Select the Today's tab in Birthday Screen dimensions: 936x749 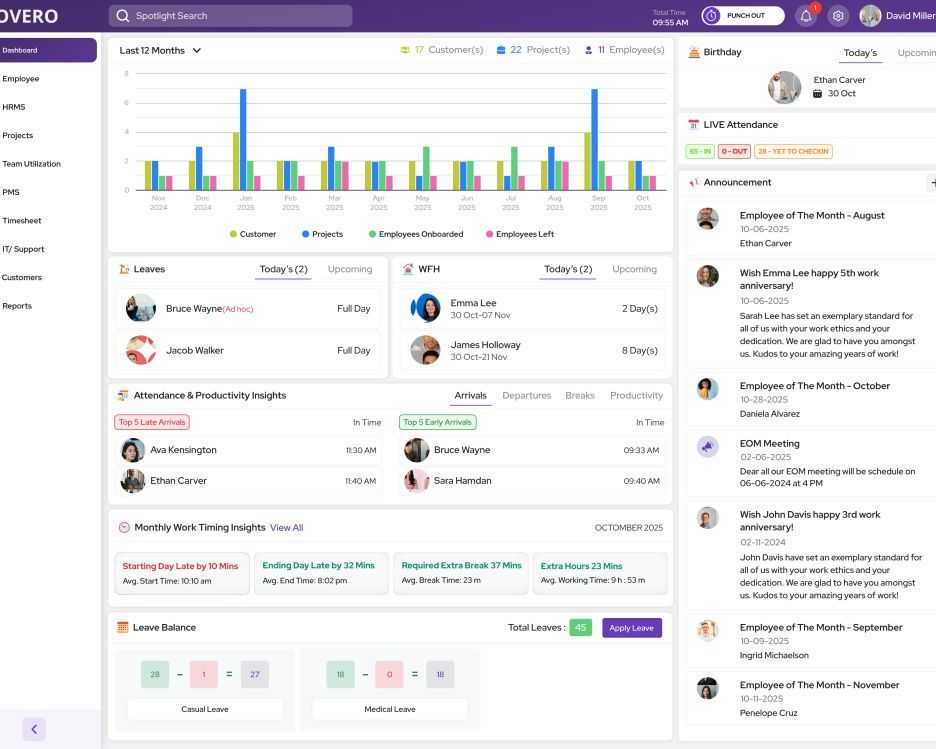pos(860,53)
